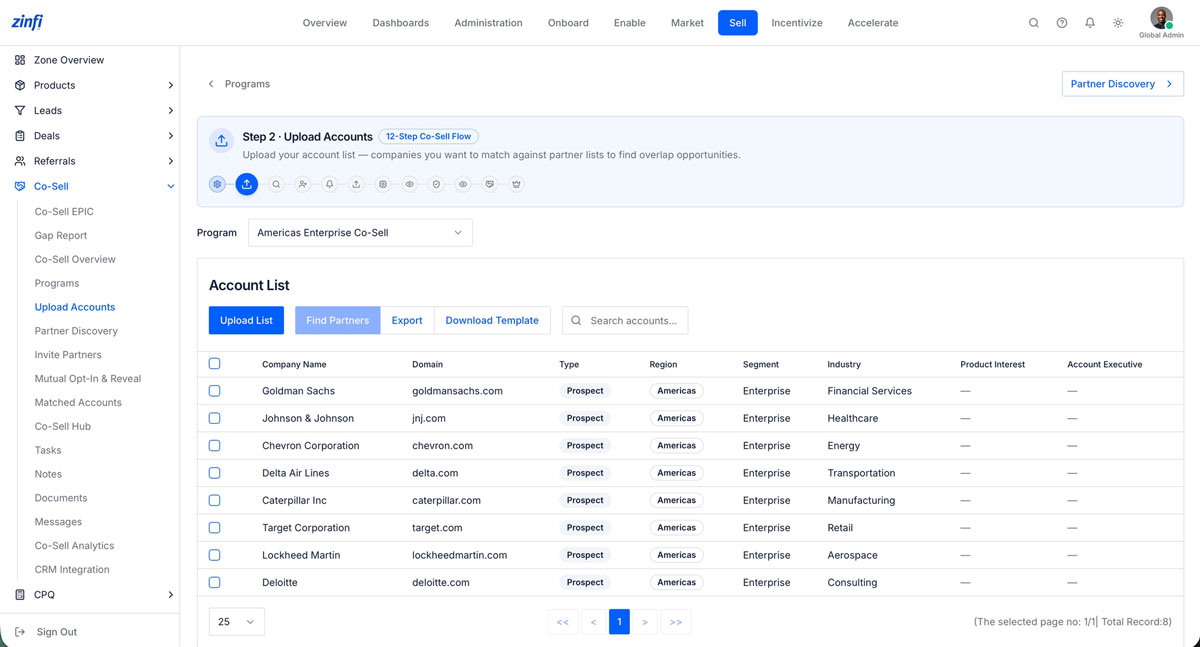
Task: Click the Sign Out arrow icon
Action: (20, 632)
